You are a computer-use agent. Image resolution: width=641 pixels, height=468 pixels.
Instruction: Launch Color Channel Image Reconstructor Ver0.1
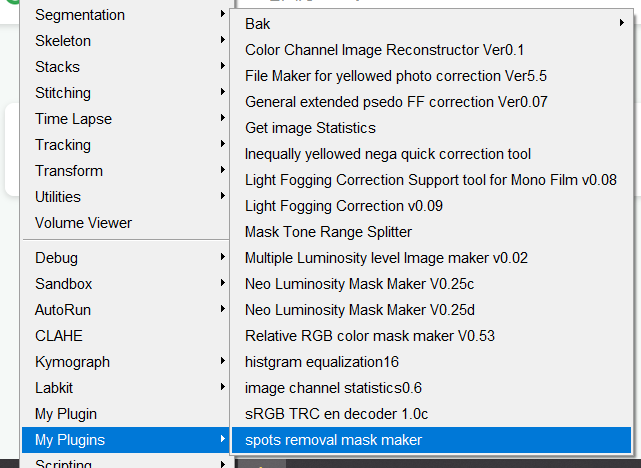(384, 49)
